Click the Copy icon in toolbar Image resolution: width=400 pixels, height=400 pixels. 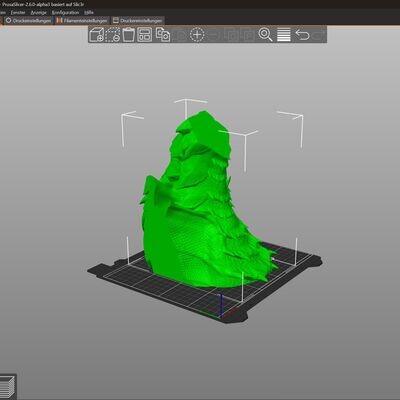point(163,35)
